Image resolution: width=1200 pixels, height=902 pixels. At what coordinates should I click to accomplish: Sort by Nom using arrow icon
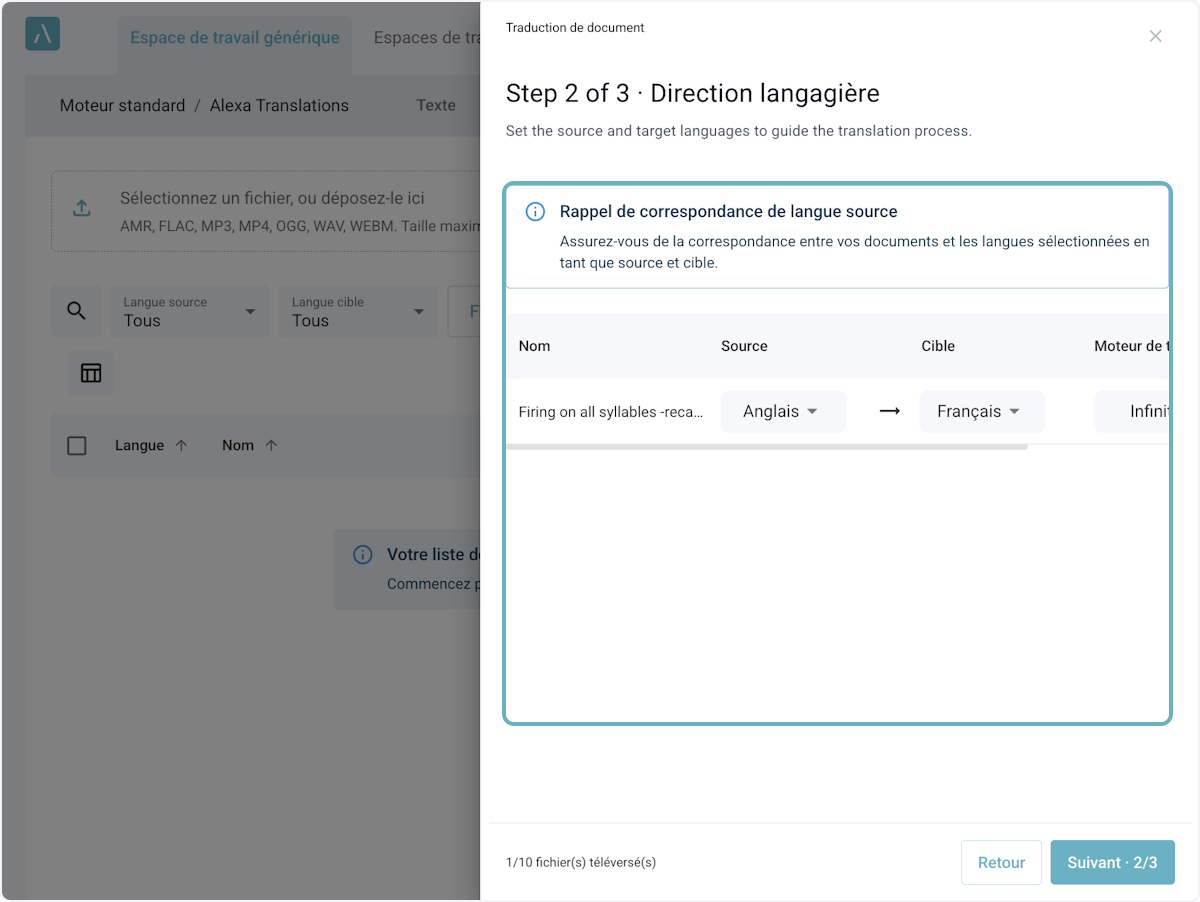click(271, 446)
